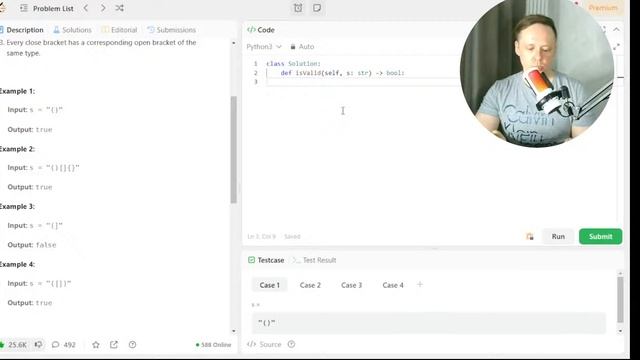Go to next problem arrow

pyautogui.click(x=103, y=8)
